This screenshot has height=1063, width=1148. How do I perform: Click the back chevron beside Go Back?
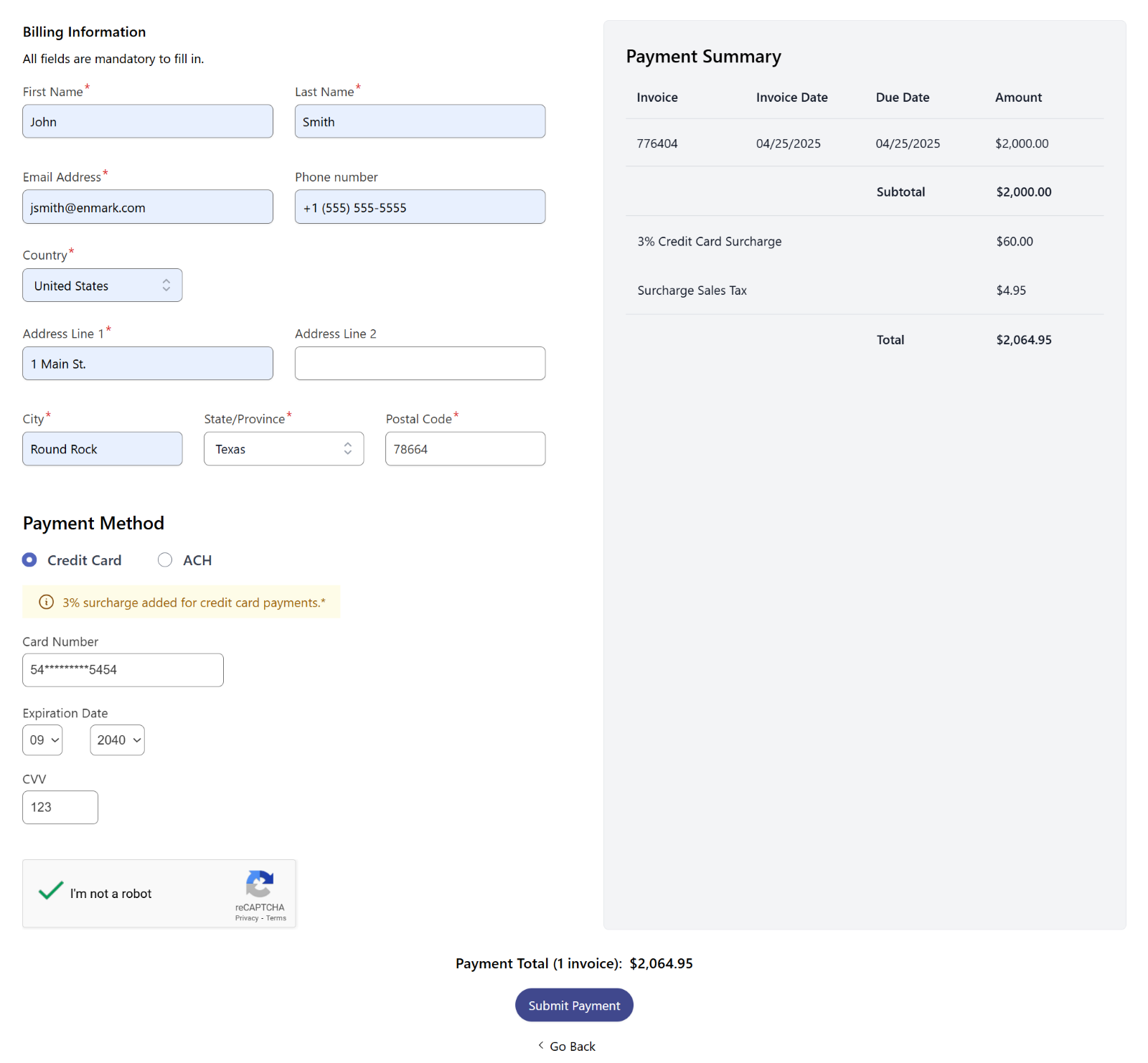[540, 1046]
